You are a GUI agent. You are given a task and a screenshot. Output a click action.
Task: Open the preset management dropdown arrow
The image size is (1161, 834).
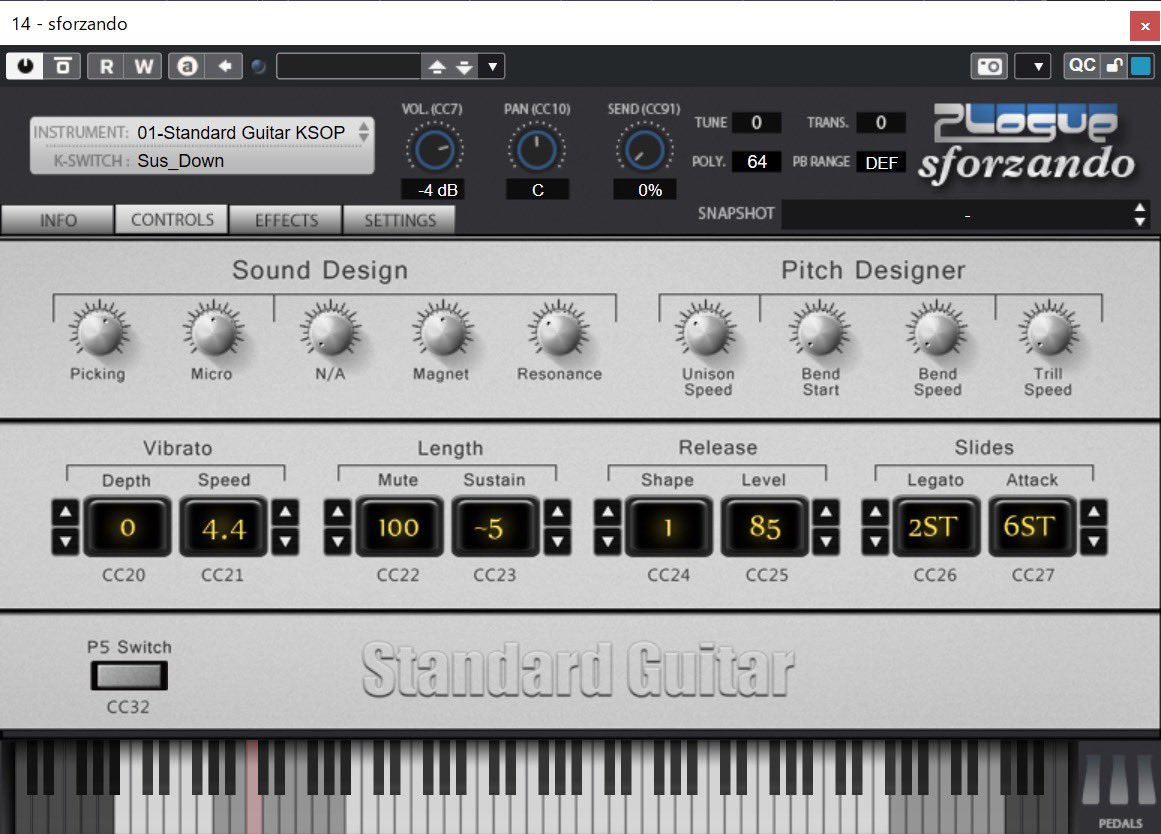pyautogui.click(x=492, y=67)
